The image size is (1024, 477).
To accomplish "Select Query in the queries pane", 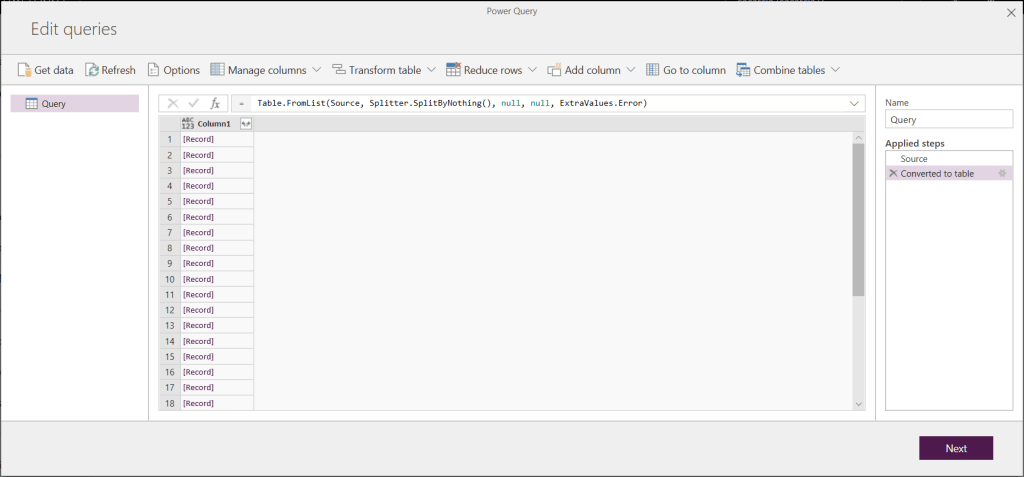I will click(x=75, y=103).
